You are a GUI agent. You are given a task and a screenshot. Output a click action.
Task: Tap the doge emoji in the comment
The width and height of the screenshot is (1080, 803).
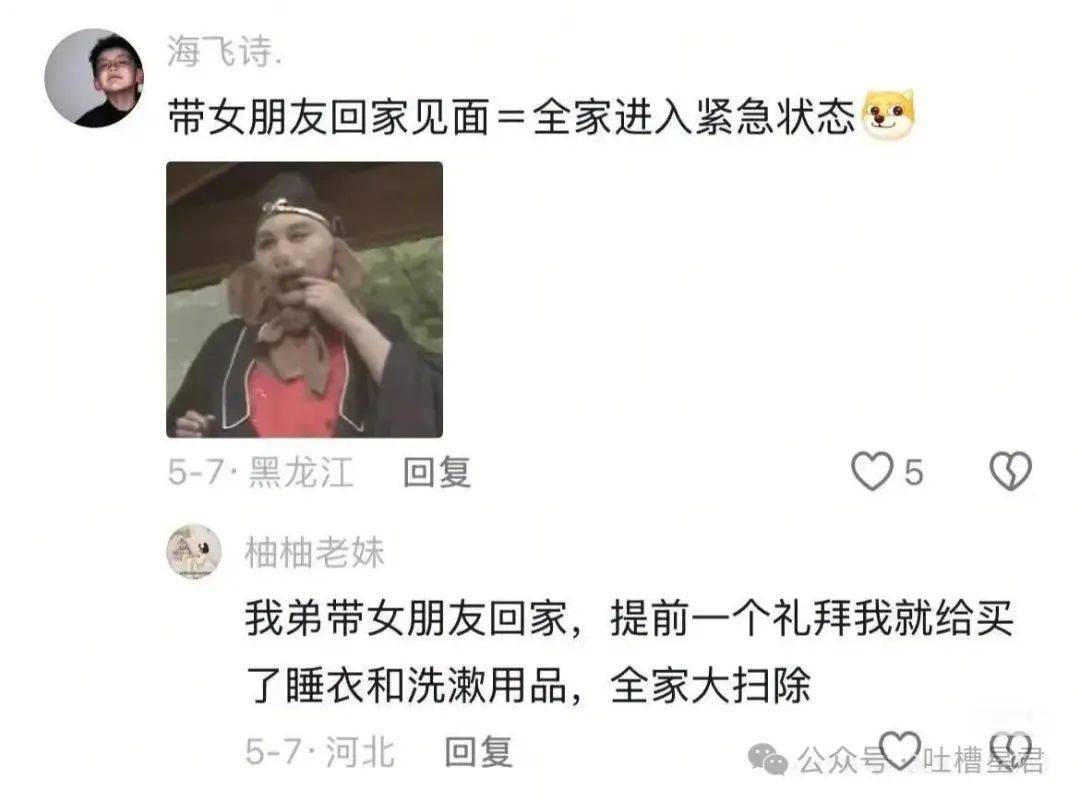tap(889, 114)
